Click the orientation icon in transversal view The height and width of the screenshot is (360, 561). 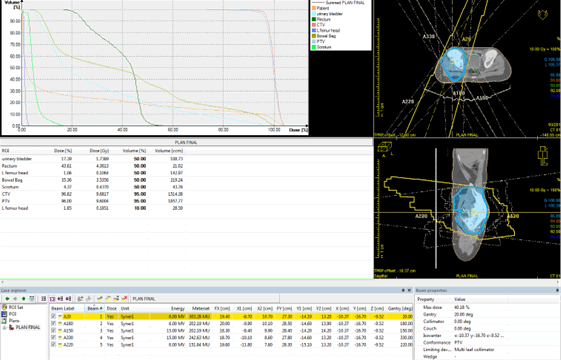point(543,15)
